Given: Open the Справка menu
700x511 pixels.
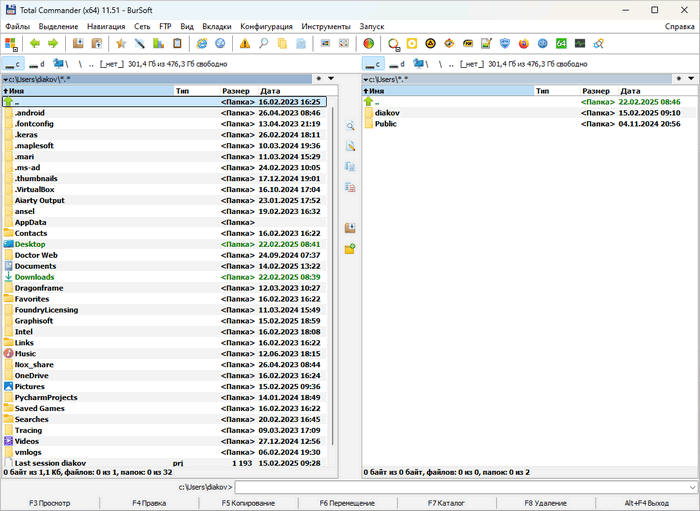Looking at the screenshot, I should point(679,26).
